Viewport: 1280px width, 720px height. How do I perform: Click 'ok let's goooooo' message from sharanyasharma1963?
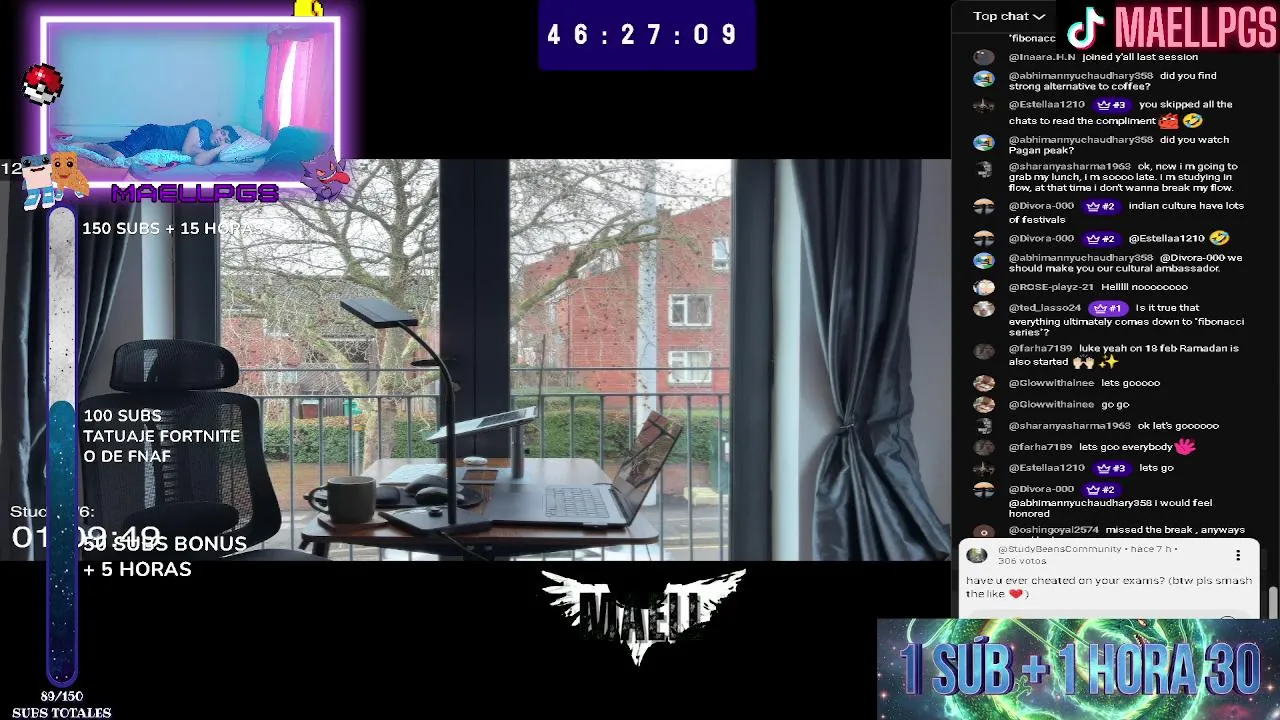1179,425
